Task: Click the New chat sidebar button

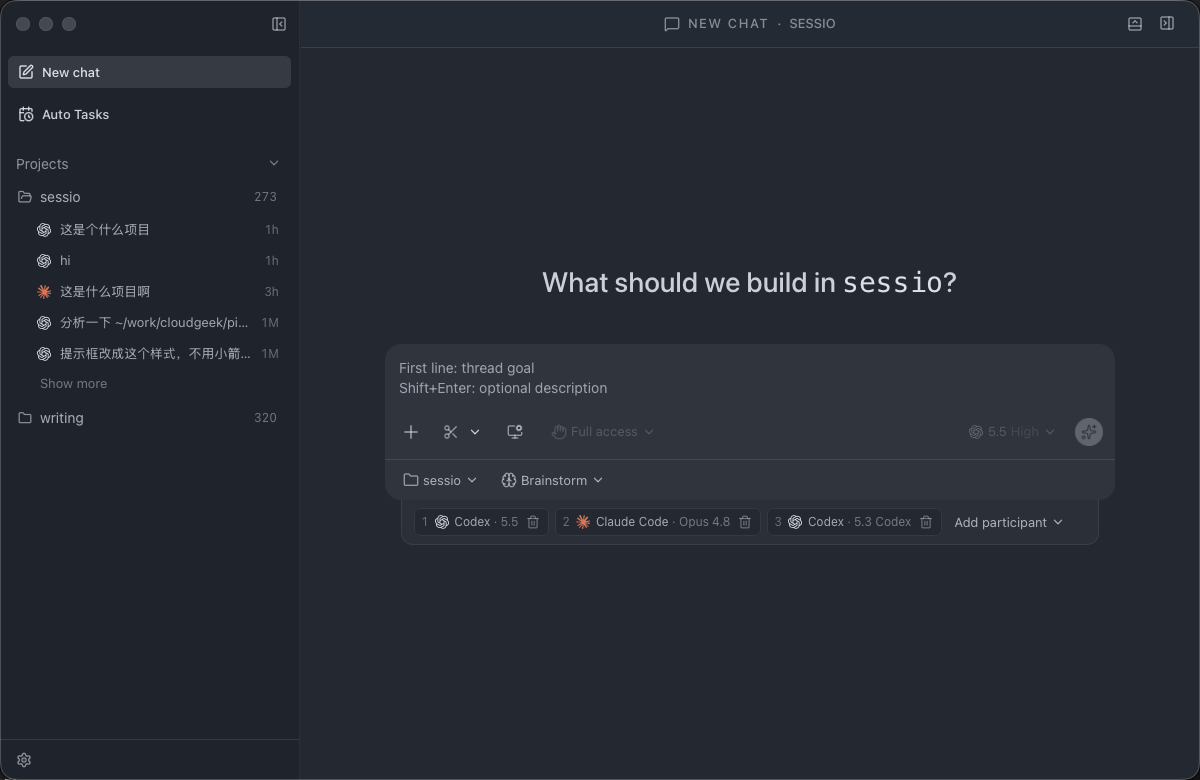Action: 150,72
